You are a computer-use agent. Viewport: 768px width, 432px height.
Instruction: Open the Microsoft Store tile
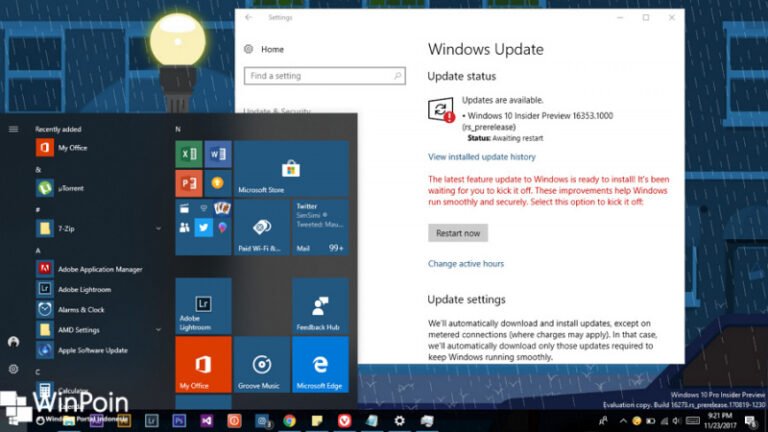point(291,168)
